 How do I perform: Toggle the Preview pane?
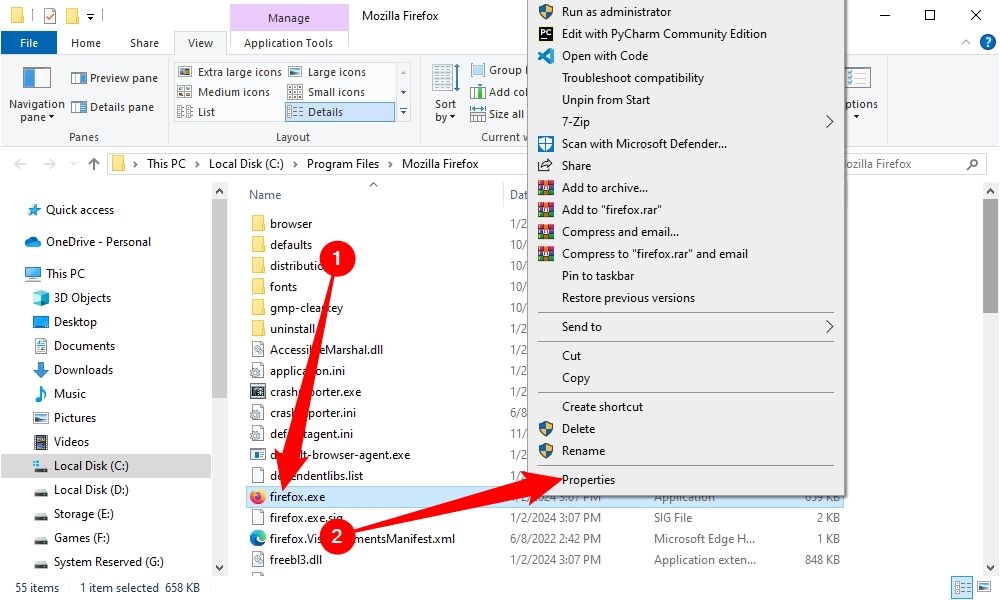coord(115,78)
